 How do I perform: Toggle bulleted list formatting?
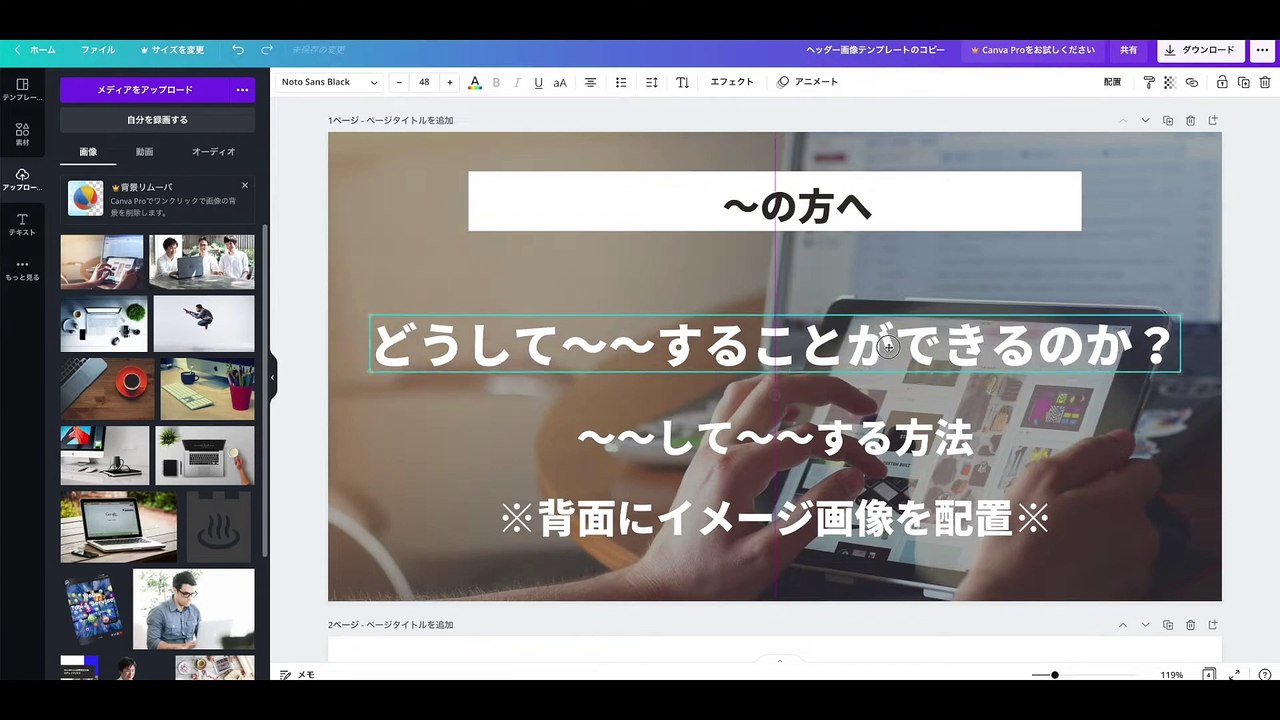[621, 82]
